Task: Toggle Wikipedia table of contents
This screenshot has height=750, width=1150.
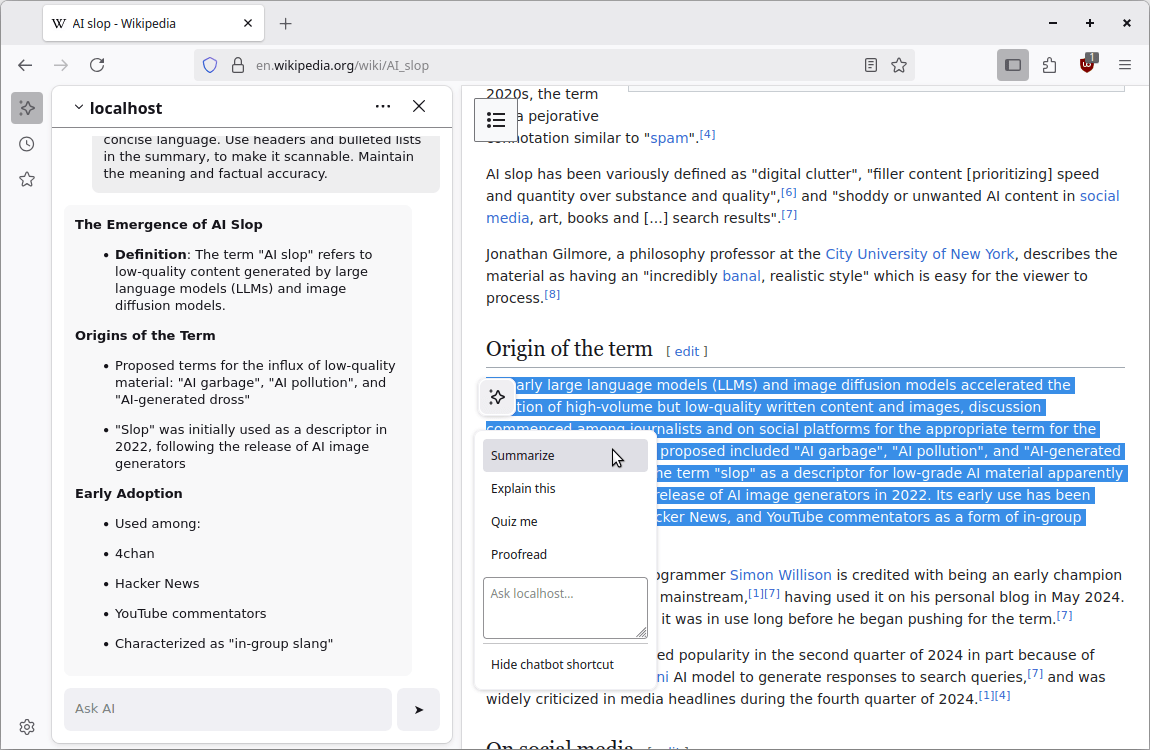Action: tap(496, 120)
